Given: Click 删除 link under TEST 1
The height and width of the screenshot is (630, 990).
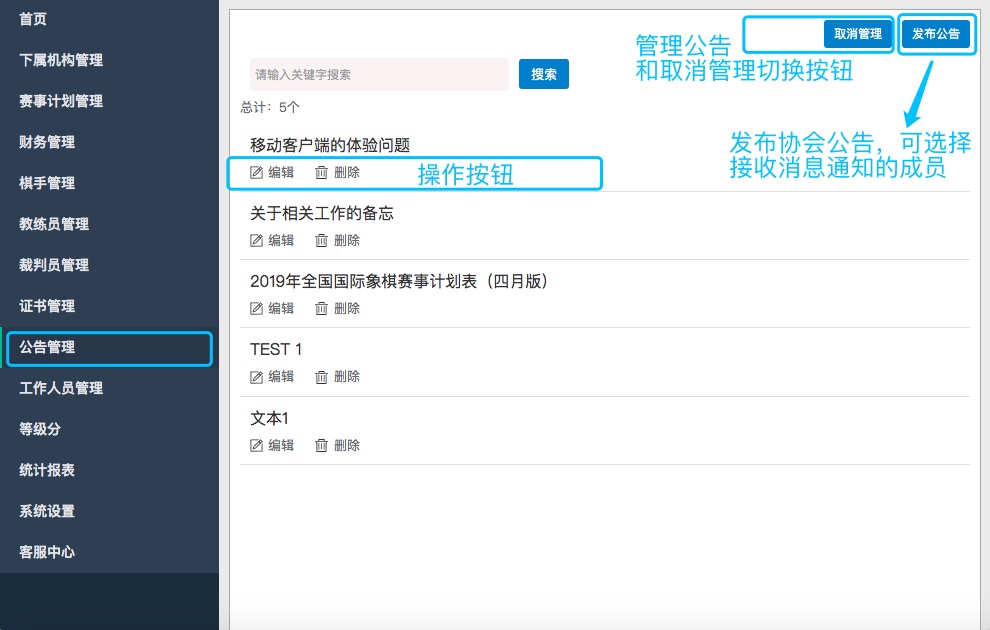Looking at the screenshot, I should pyautogui.click(x=347, y=377).
